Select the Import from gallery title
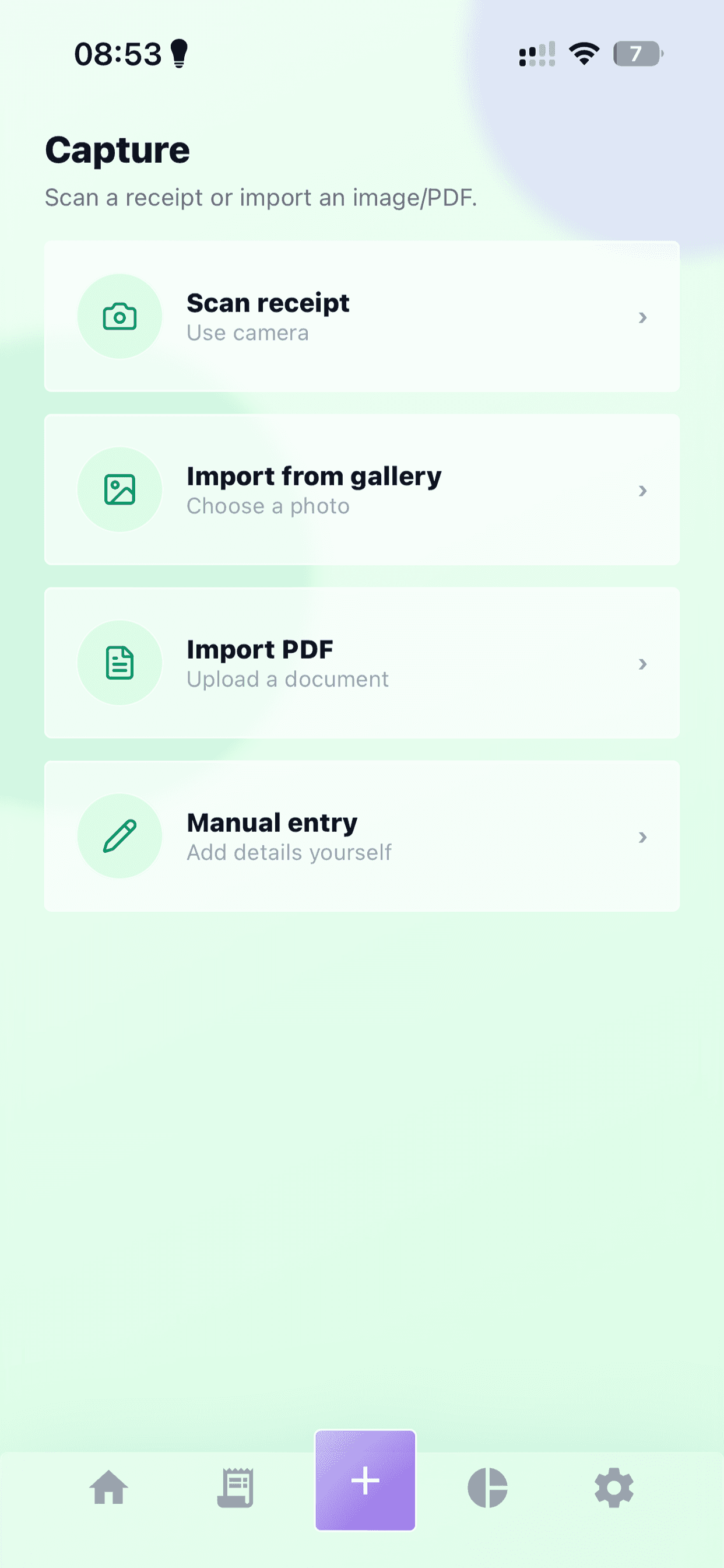Image resolution: width=724 pixels, height=1568 pixels. [x=314, y=476]
